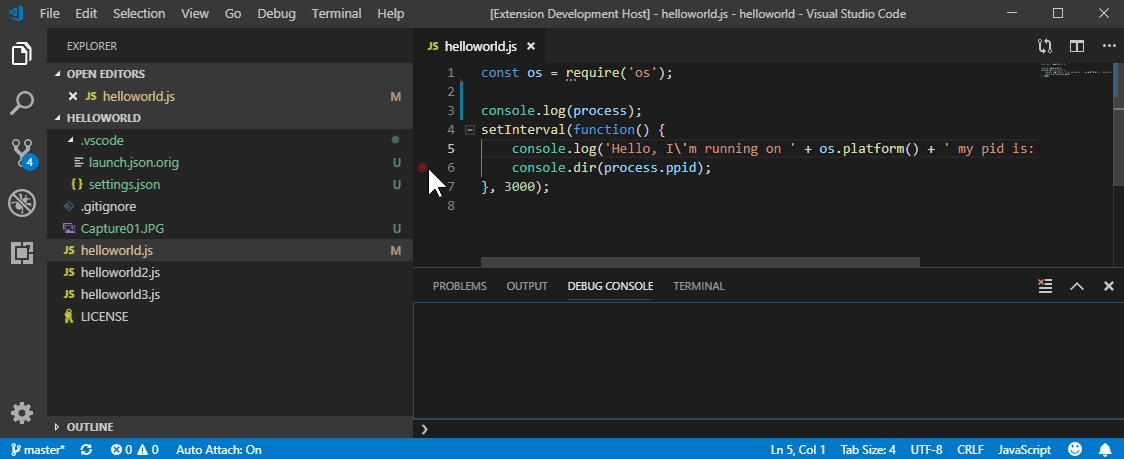Screen dimensions: 1124x459
Task: Toggle the breakpoint on line 6
Action: (423, 168)
